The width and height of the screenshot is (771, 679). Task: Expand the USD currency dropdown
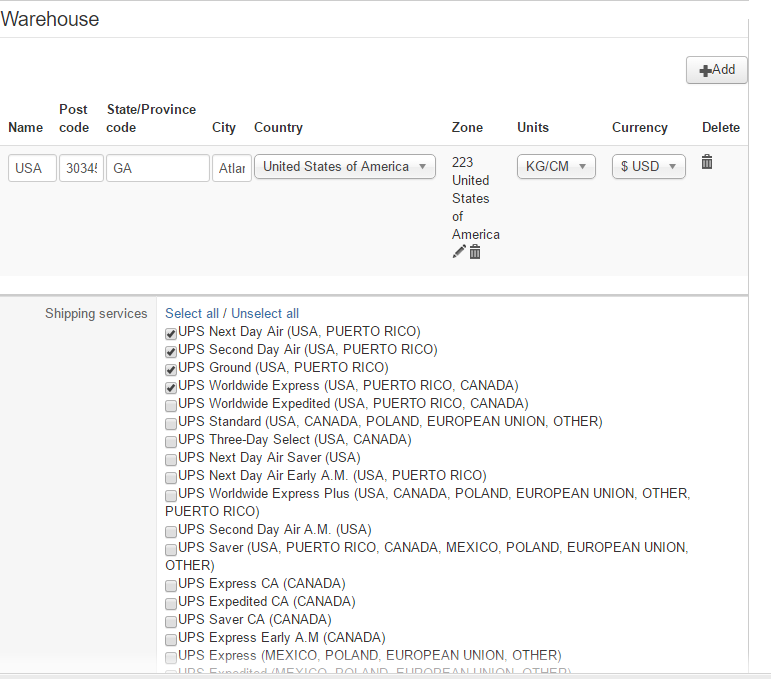(648, 167)
